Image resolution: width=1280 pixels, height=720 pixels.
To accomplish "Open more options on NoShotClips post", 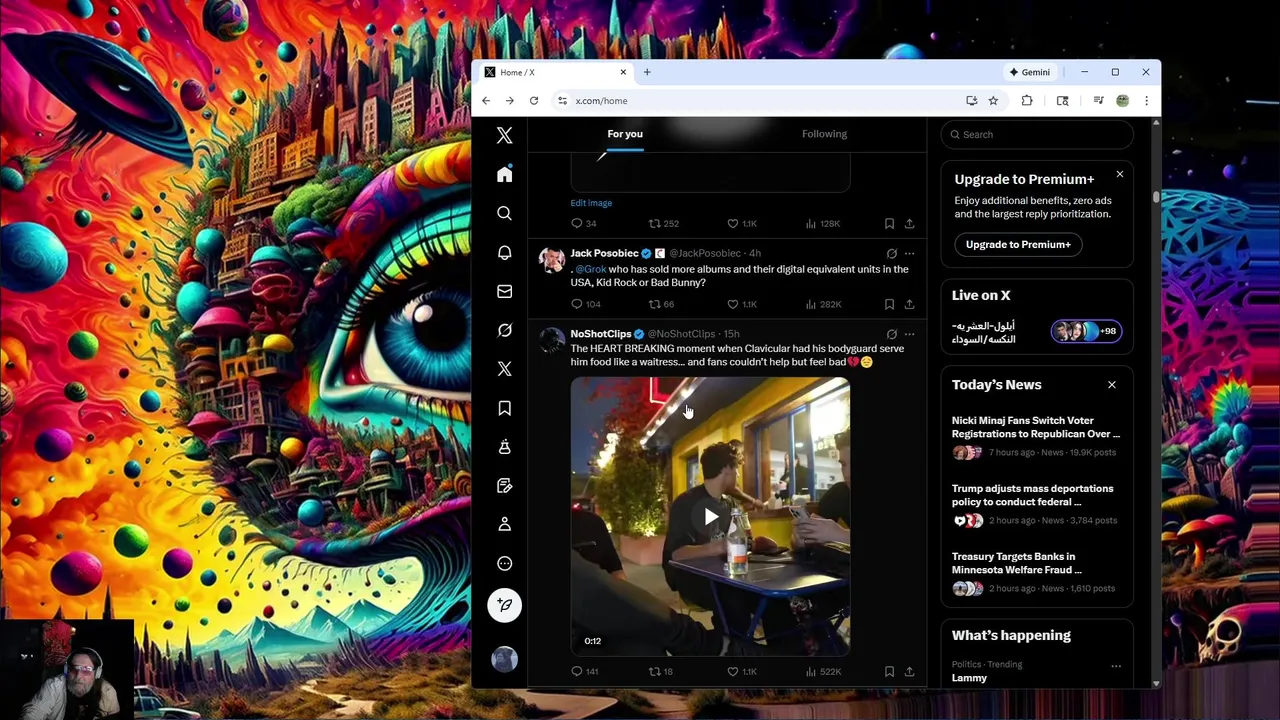I will [909, 334].
